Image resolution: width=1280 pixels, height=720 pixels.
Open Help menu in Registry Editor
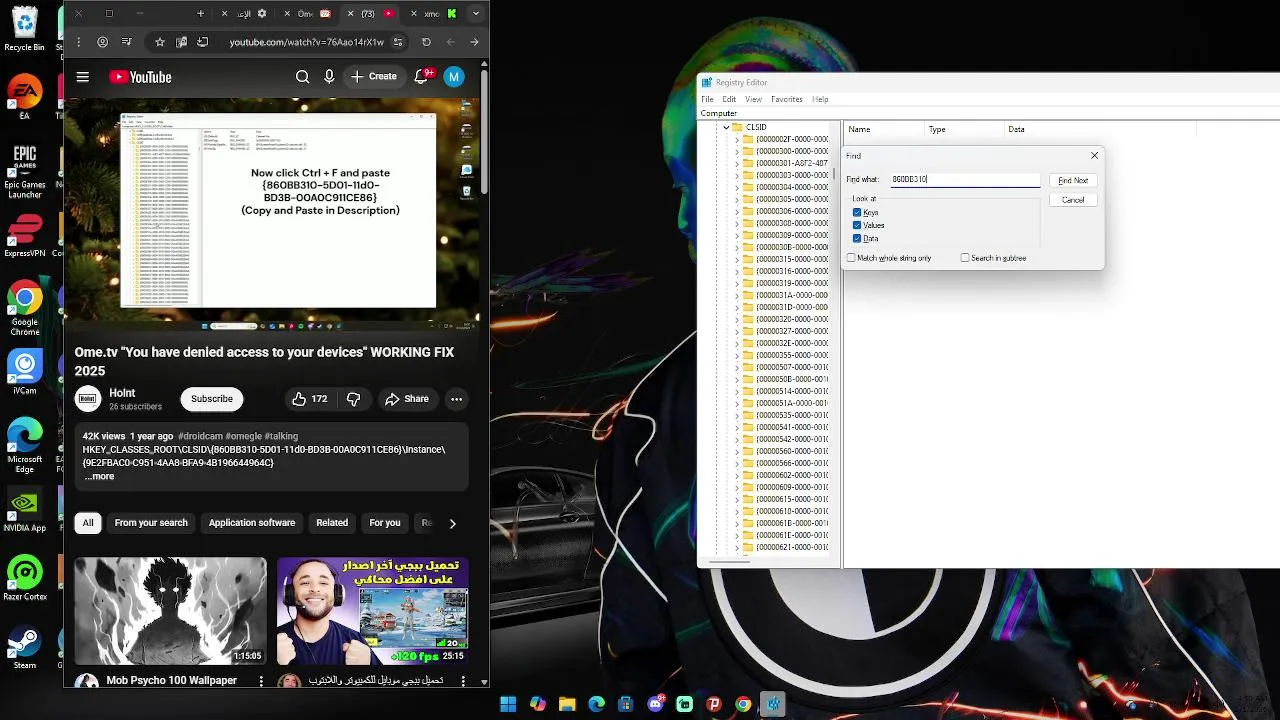click(820, 99)
